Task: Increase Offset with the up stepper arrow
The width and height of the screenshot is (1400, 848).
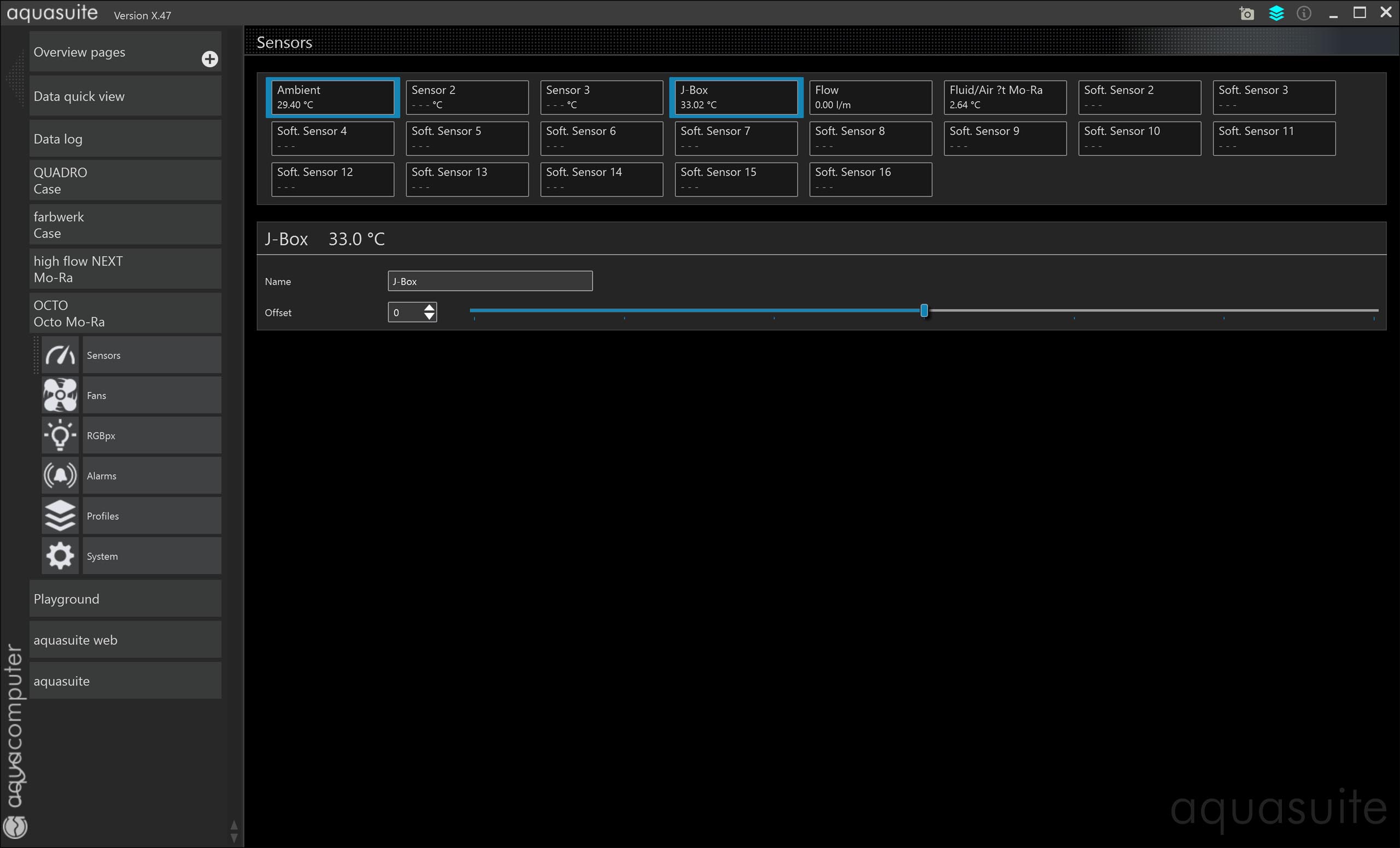Action: pyautogui.click(x=430, y=307)
